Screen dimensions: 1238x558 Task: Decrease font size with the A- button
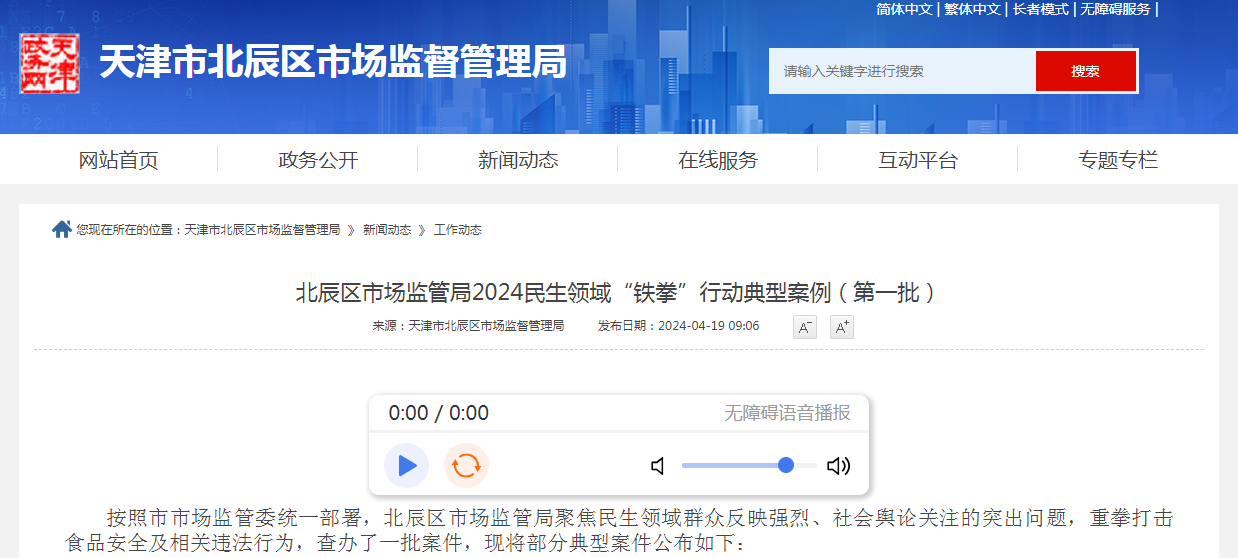coord(805,327)
